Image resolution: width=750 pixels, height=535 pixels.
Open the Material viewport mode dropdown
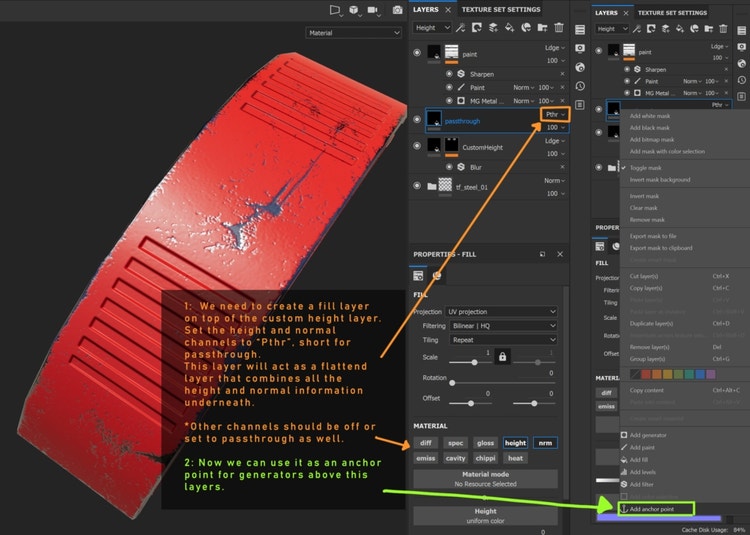tap(354, 32)
